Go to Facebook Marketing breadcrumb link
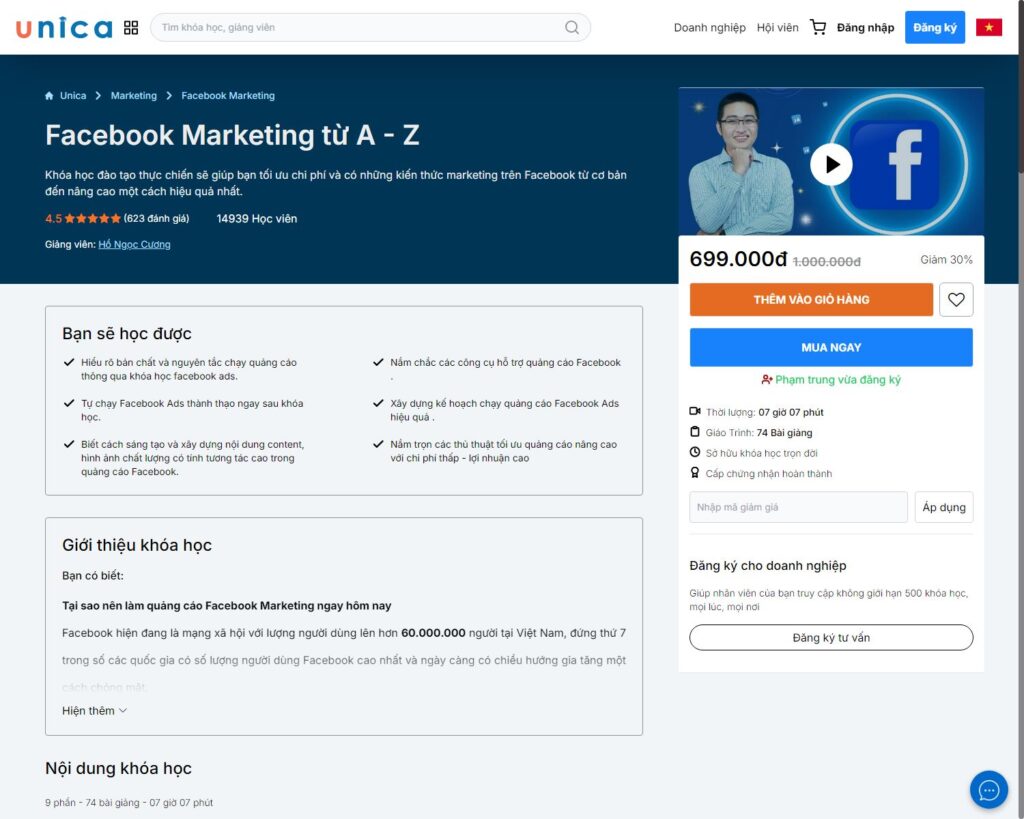Image resolution: width=1024 pixels, height=819 pixels. tap(228, 96)
